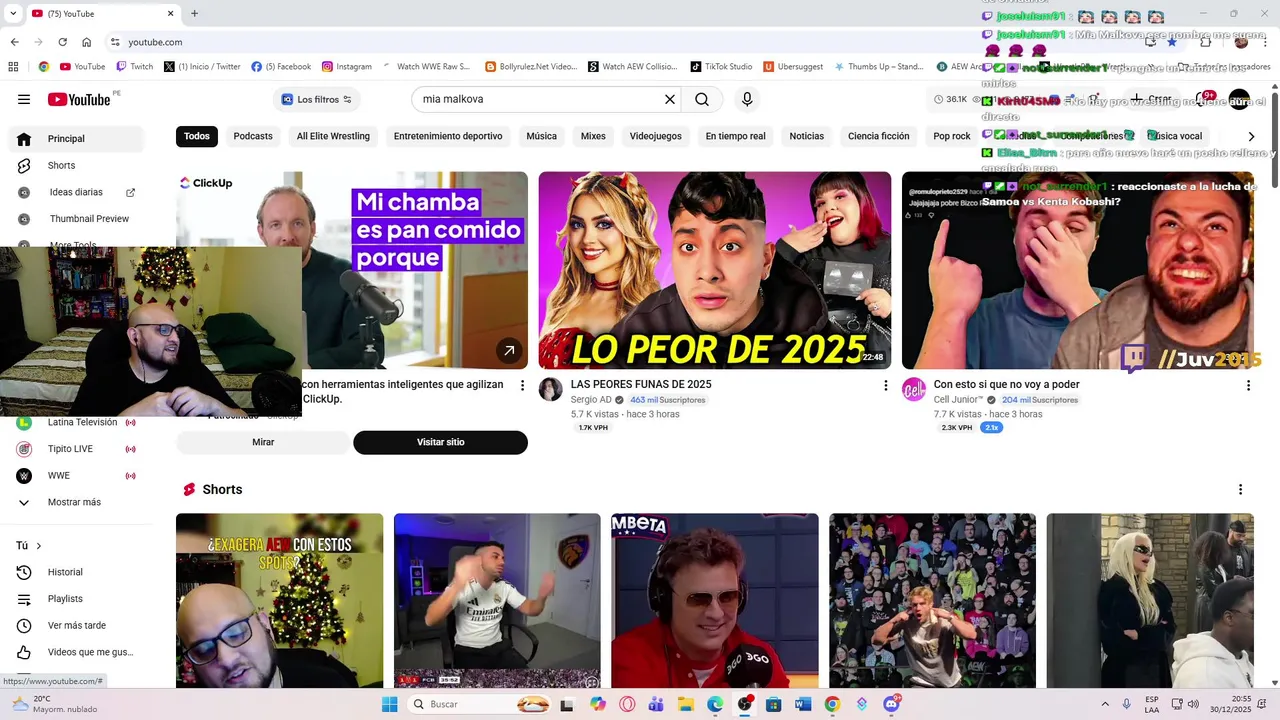This screenshot has width=1280, height=720.
Task: Show hidden tray icons chevron
Action: pyautogui.click(x=1105, y=704)
